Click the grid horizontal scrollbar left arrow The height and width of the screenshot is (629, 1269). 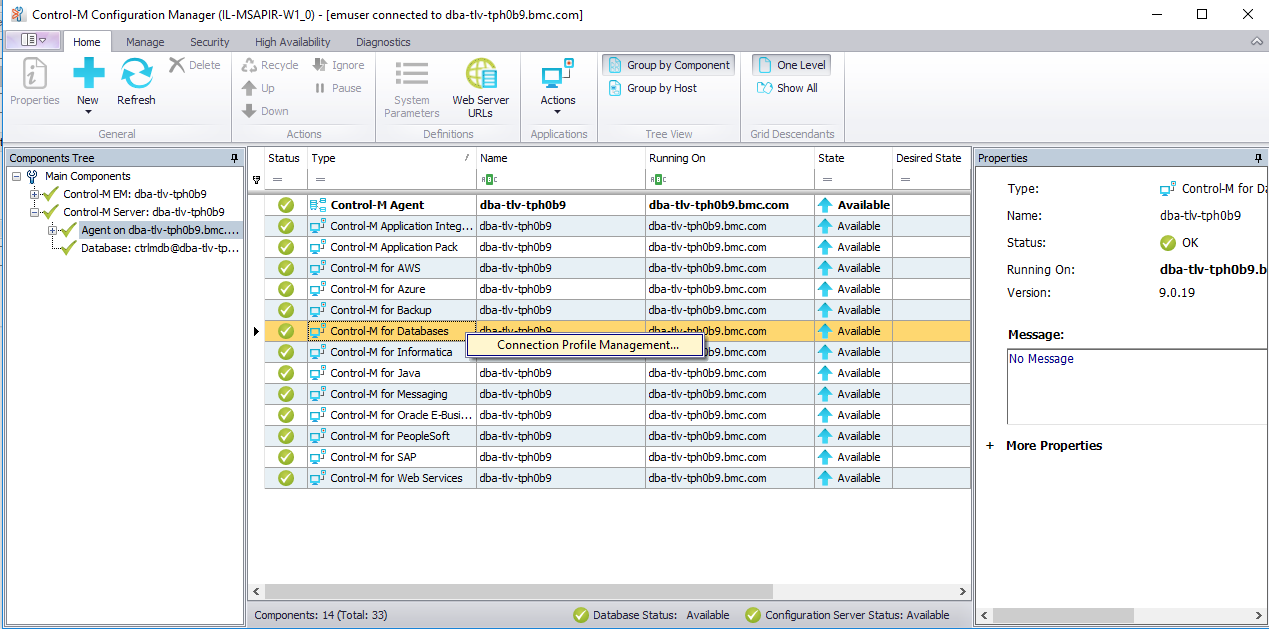pyautogui.click(x=256, y=592)
